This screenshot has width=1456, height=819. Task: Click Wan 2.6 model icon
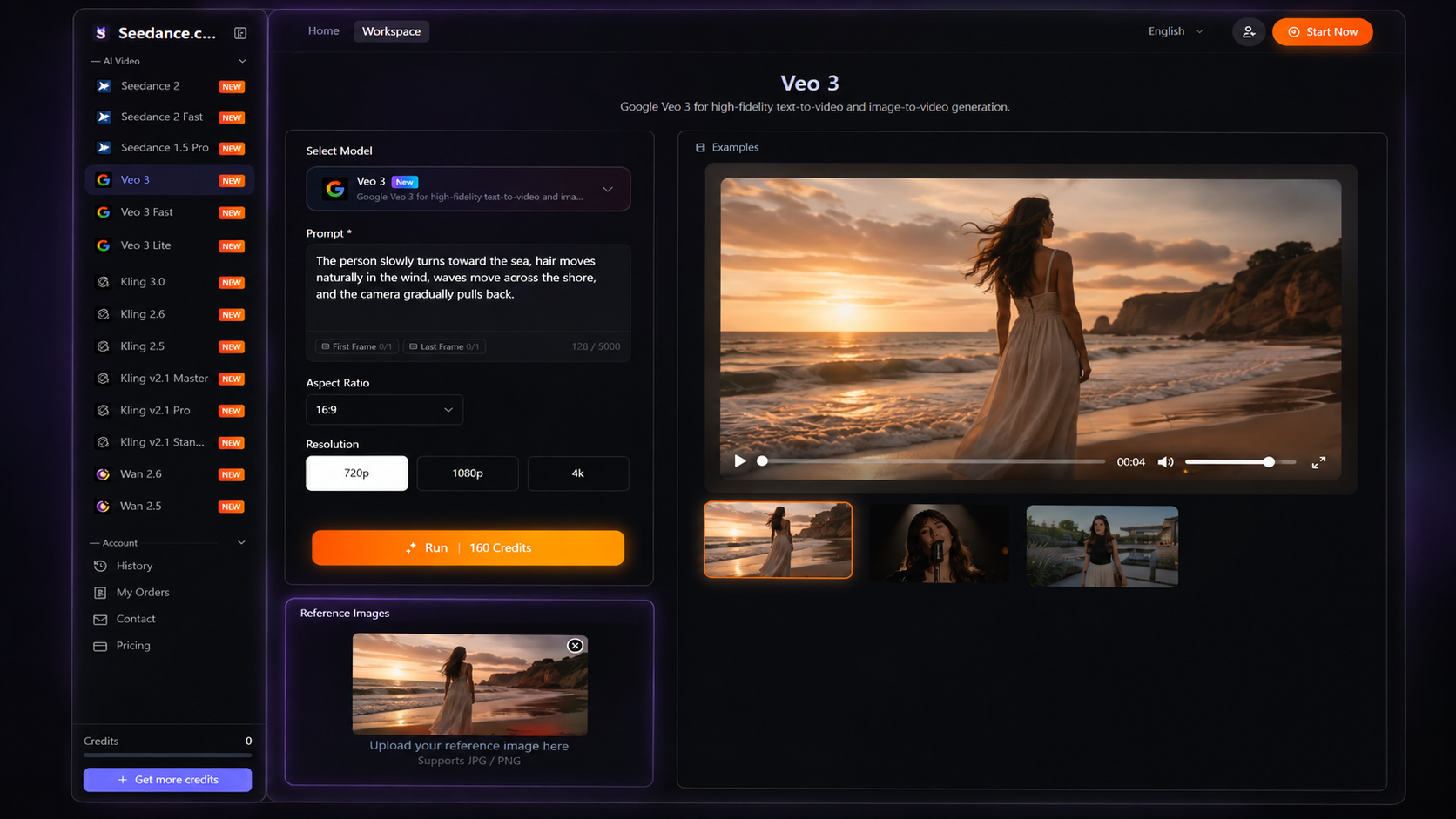(103, 474)
